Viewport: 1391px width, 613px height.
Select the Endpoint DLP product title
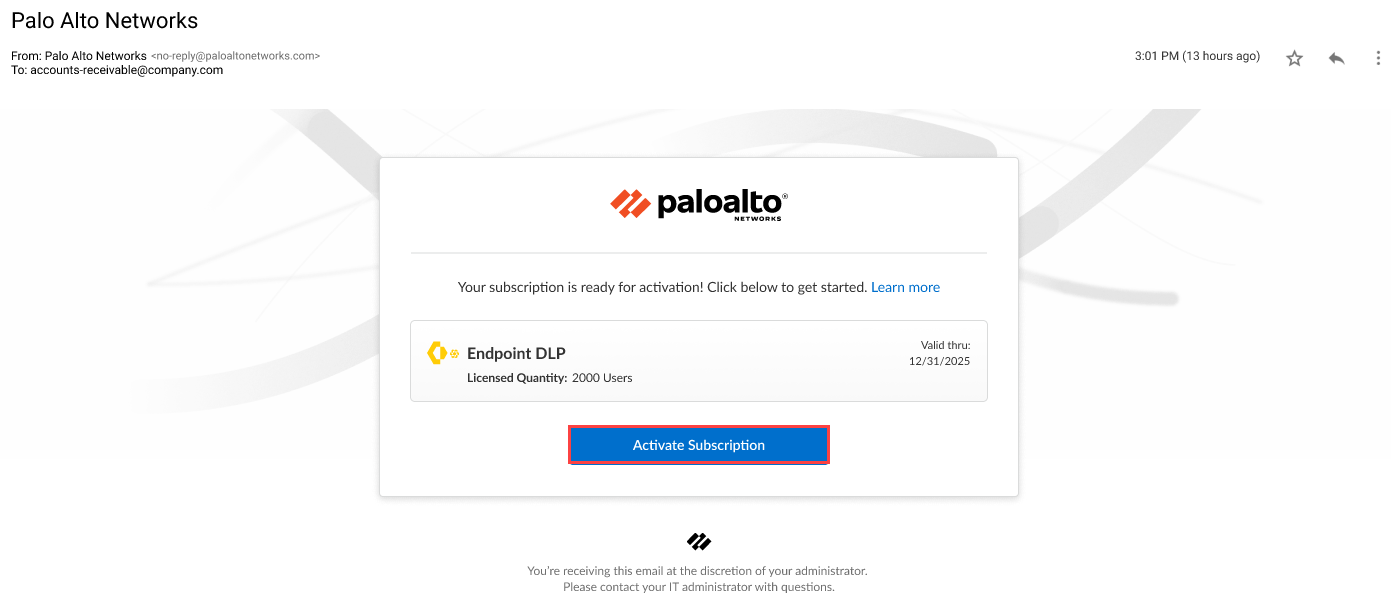516,353
